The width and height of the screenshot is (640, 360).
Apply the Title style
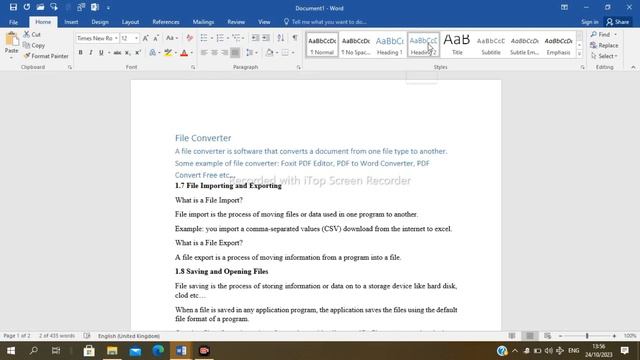tap(457, 45)
